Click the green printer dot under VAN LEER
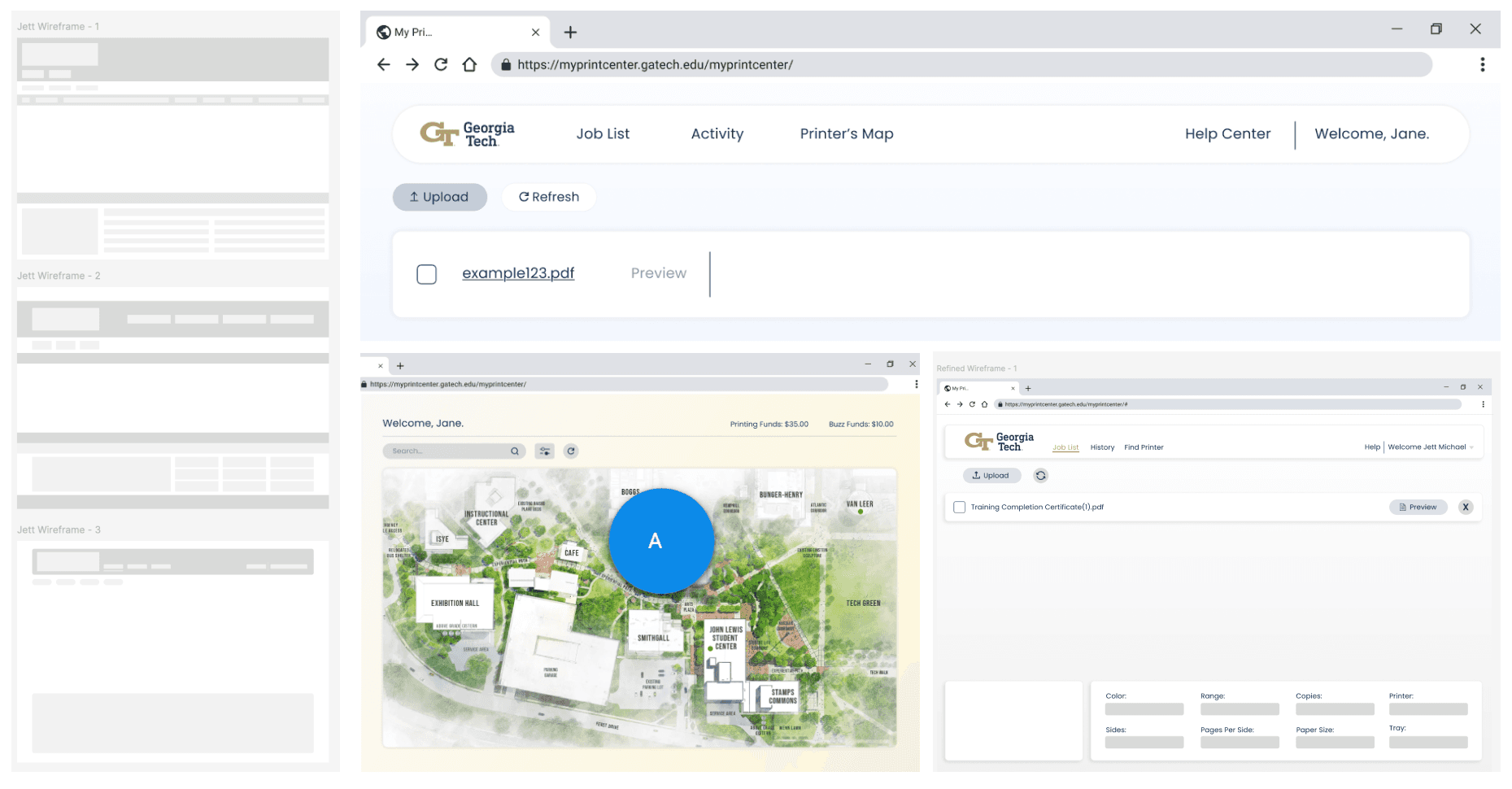The height and width of the screenshot is (789, 1512). coord(861,512)
